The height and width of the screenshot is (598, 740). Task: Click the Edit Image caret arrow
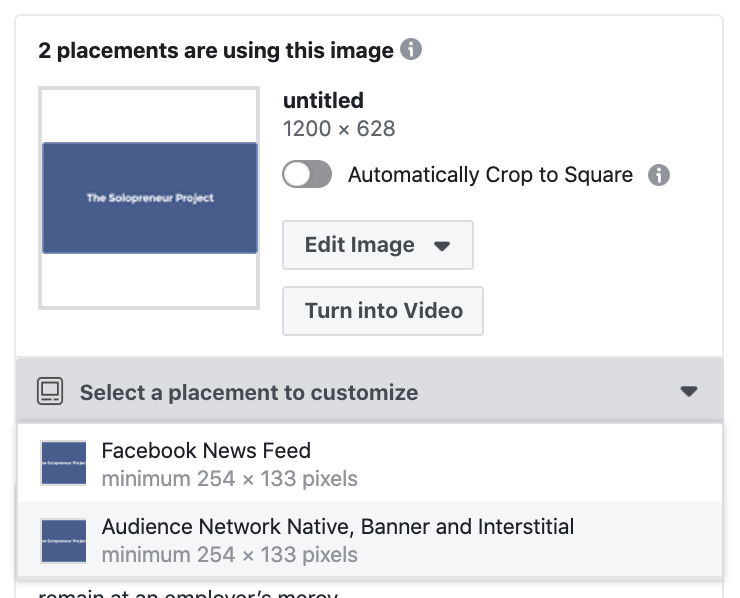(x=442, y=246)
